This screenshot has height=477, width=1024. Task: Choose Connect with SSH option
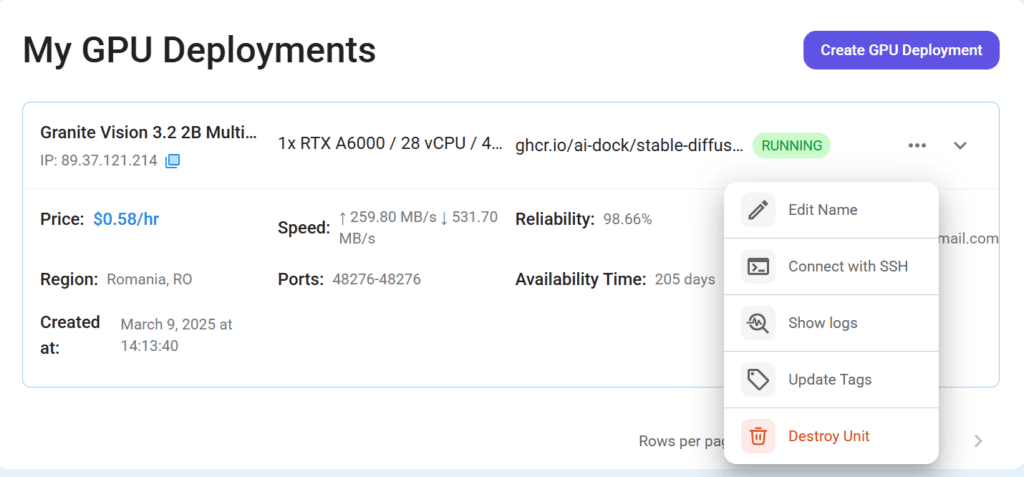(831, 267)
